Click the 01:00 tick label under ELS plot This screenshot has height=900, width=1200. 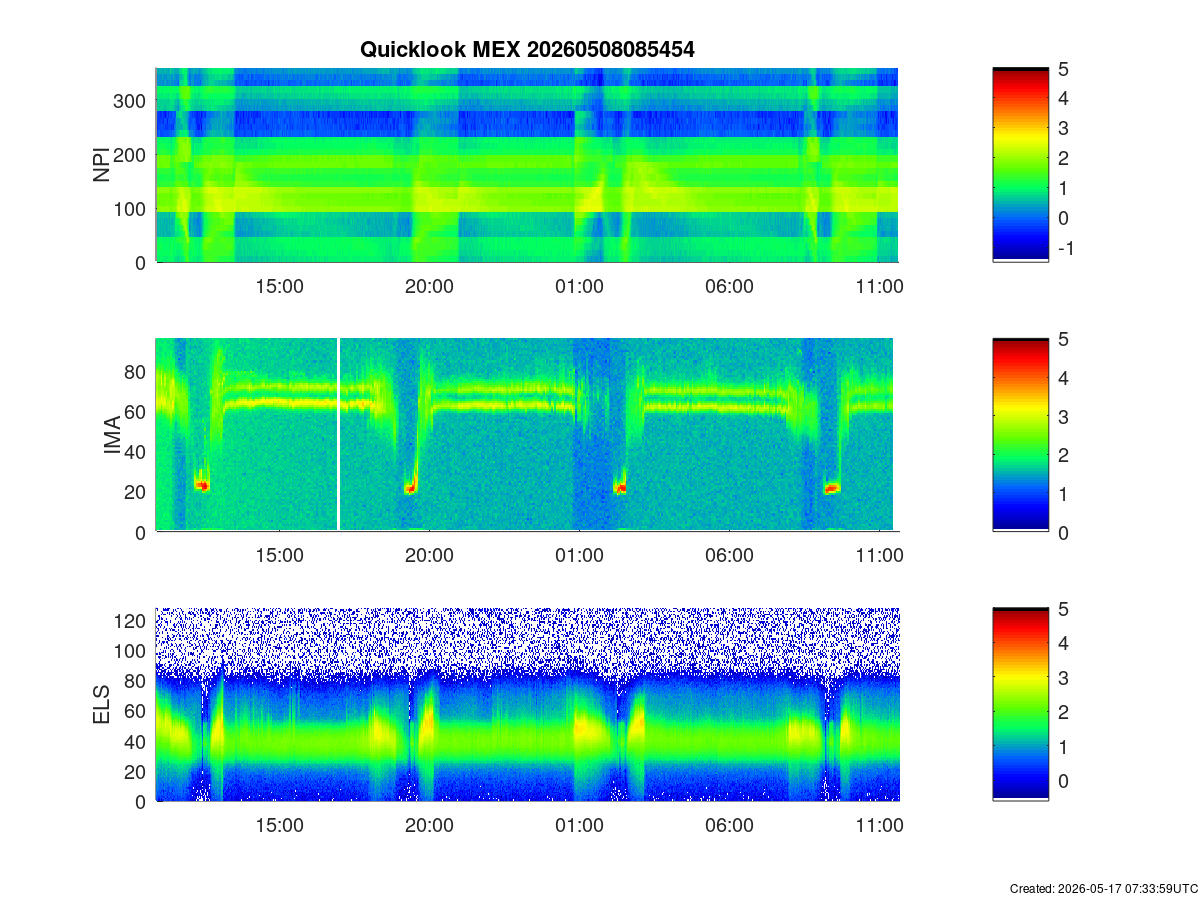tap(580, 826)
